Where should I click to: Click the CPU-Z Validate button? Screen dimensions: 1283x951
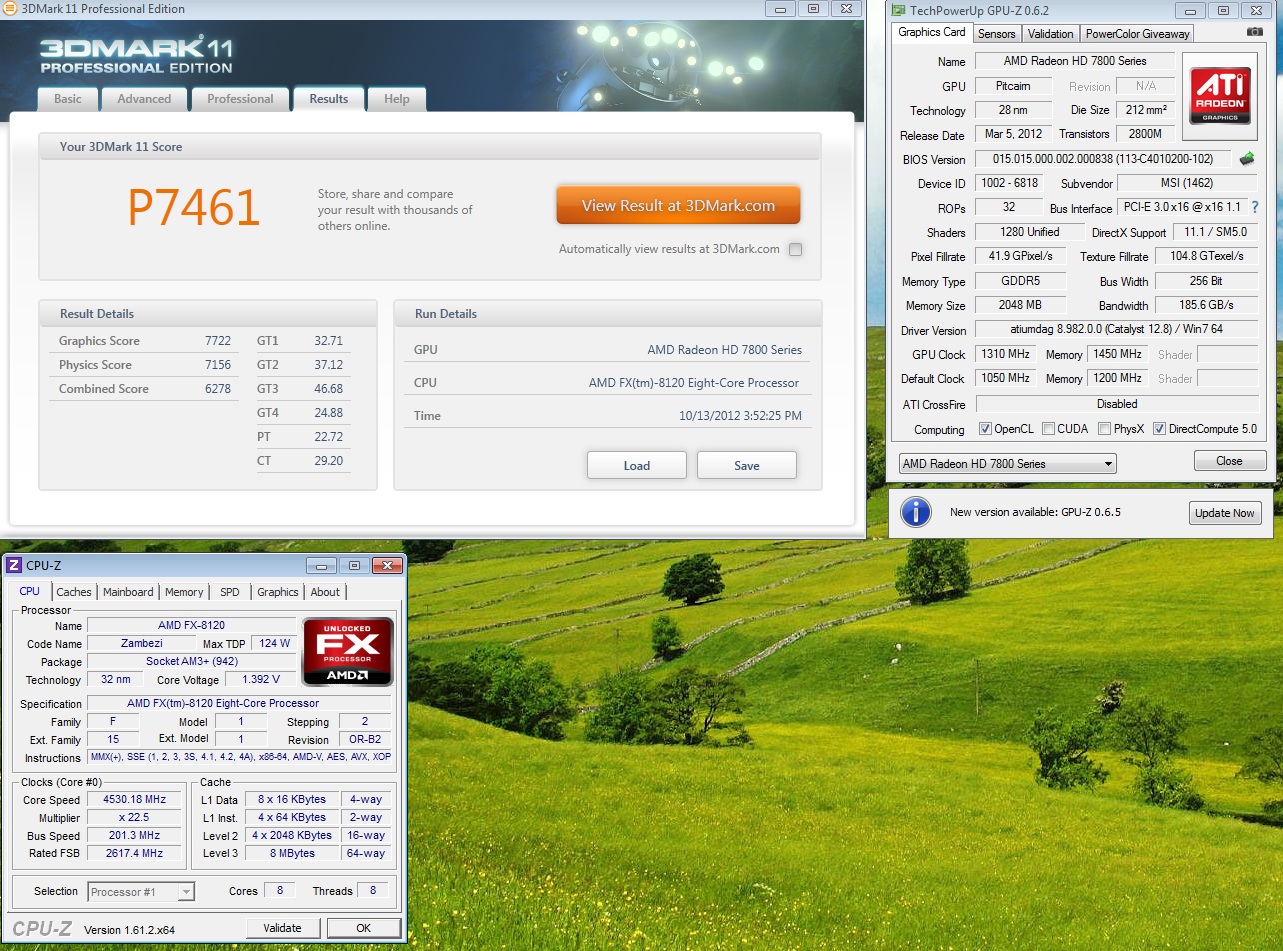click(282, 928)
